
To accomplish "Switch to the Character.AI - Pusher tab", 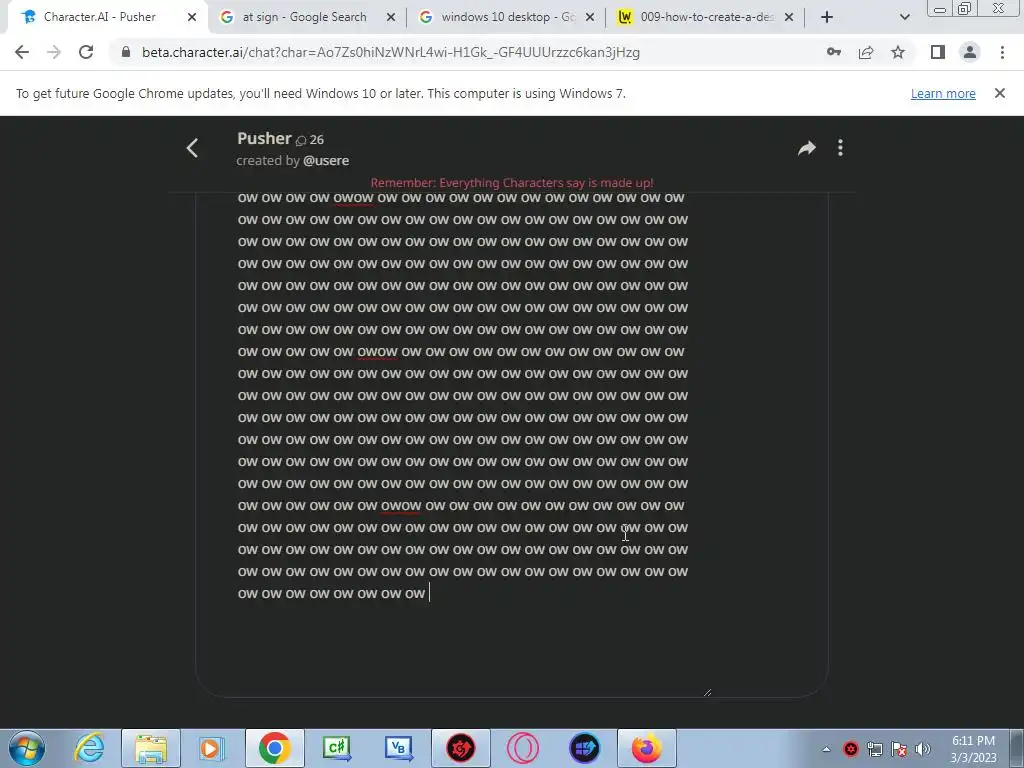I will click(99, 17).
